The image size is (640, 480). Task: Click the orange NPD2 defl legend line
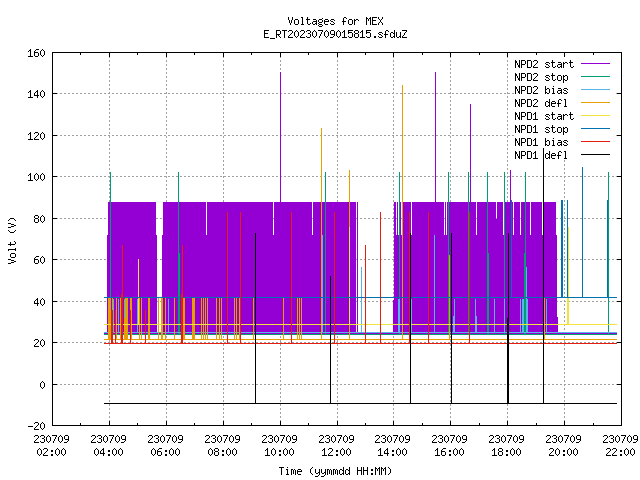pos(595,103)
